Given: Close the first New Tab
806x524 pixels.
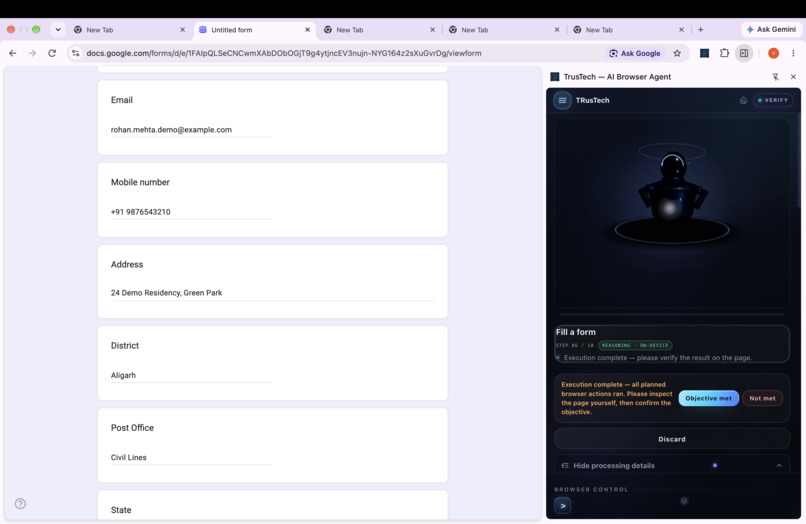Looking at the screenshot, I should [182, 30].
